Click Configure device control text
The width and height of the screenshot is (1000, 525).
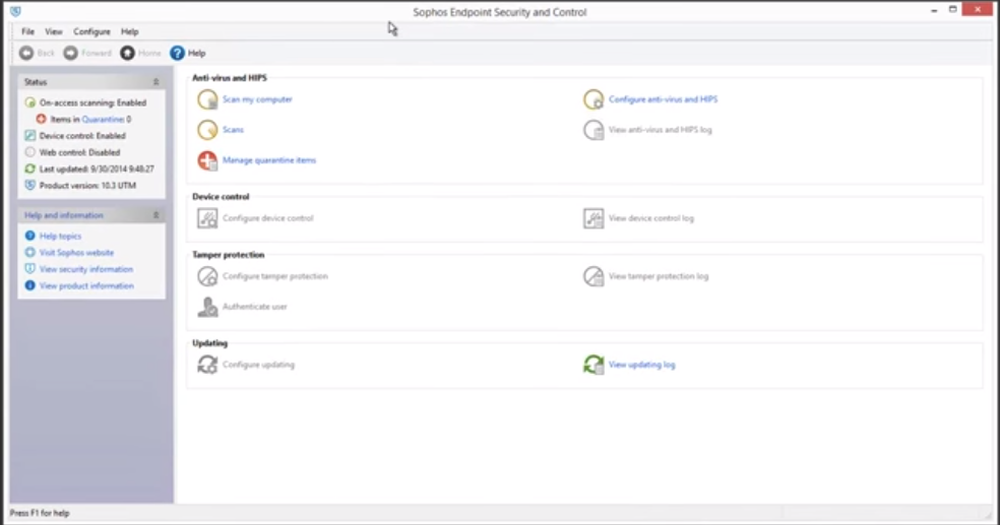tap(268, 218)
